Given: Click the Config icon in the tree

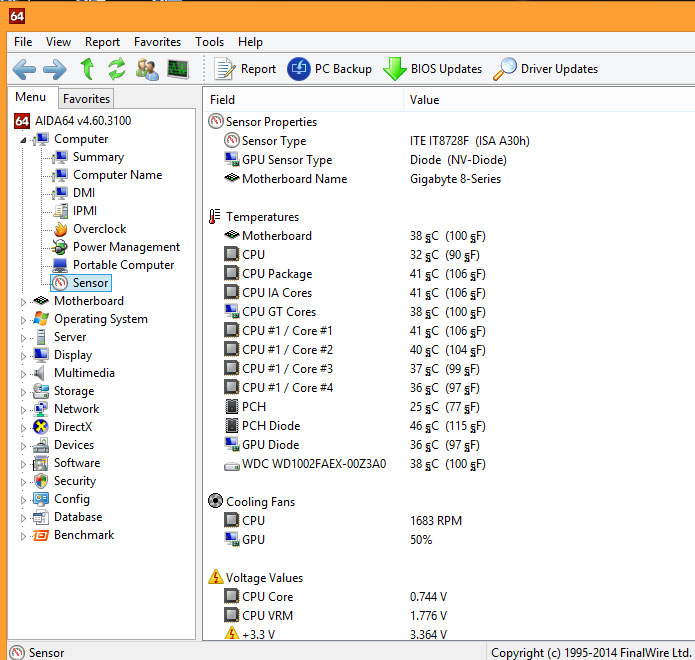Looking at the screenshot, I should click(41, 499).
